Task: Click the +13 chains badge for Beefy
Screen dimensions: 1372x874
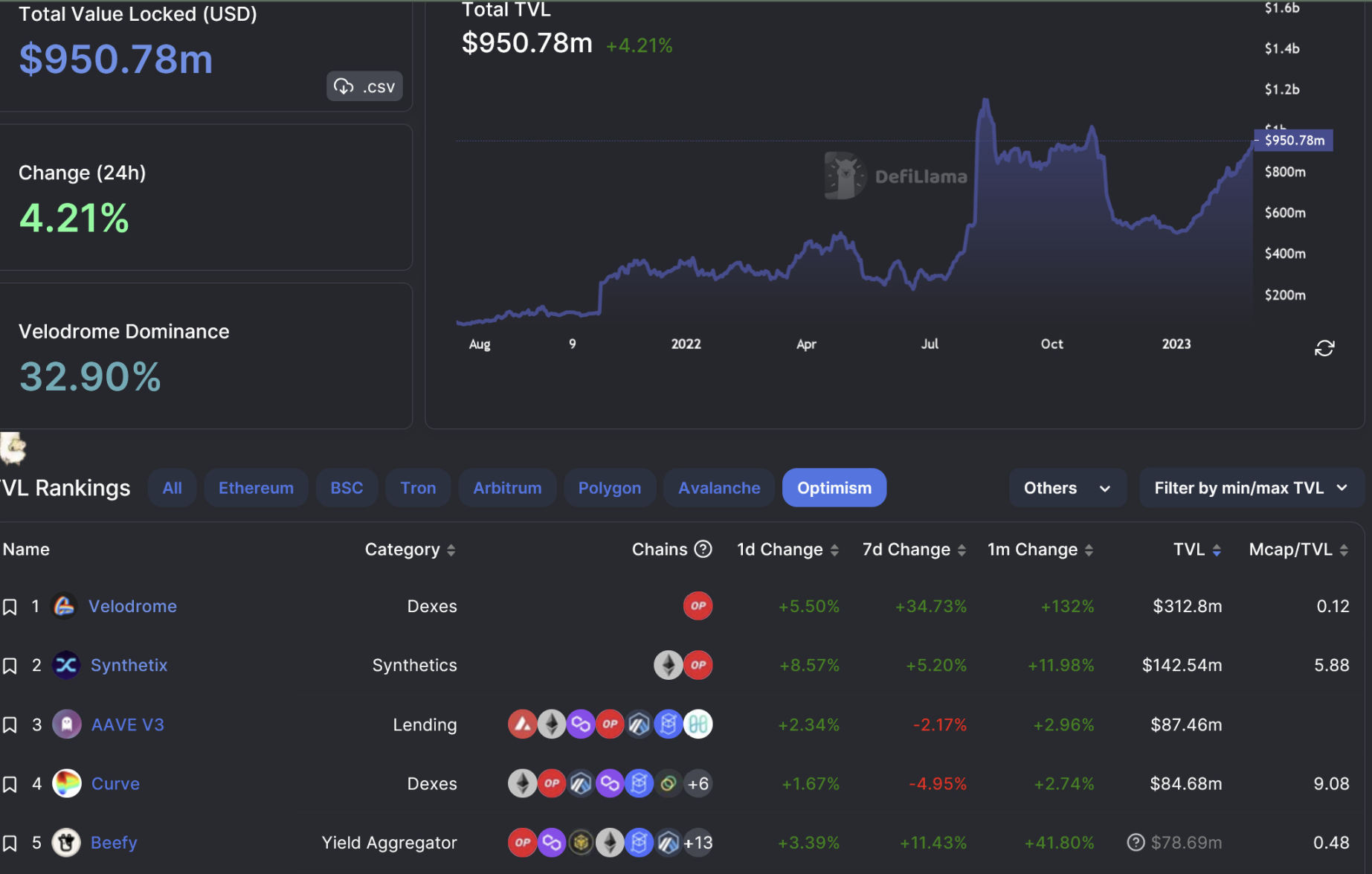Action: click(x=698, y=843)
